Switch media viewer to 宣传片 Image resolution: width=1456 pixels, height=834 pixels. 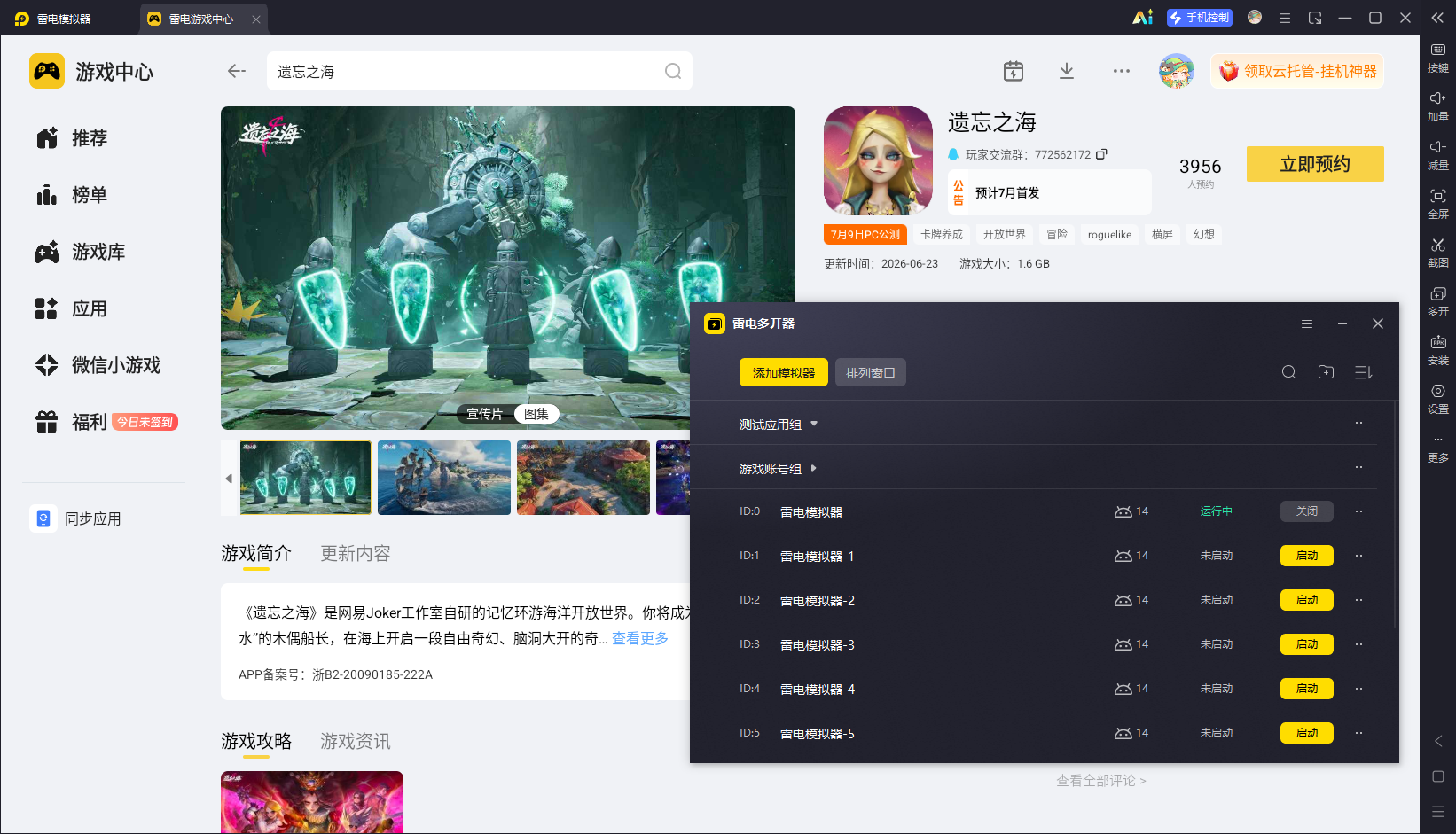(484, 414)
